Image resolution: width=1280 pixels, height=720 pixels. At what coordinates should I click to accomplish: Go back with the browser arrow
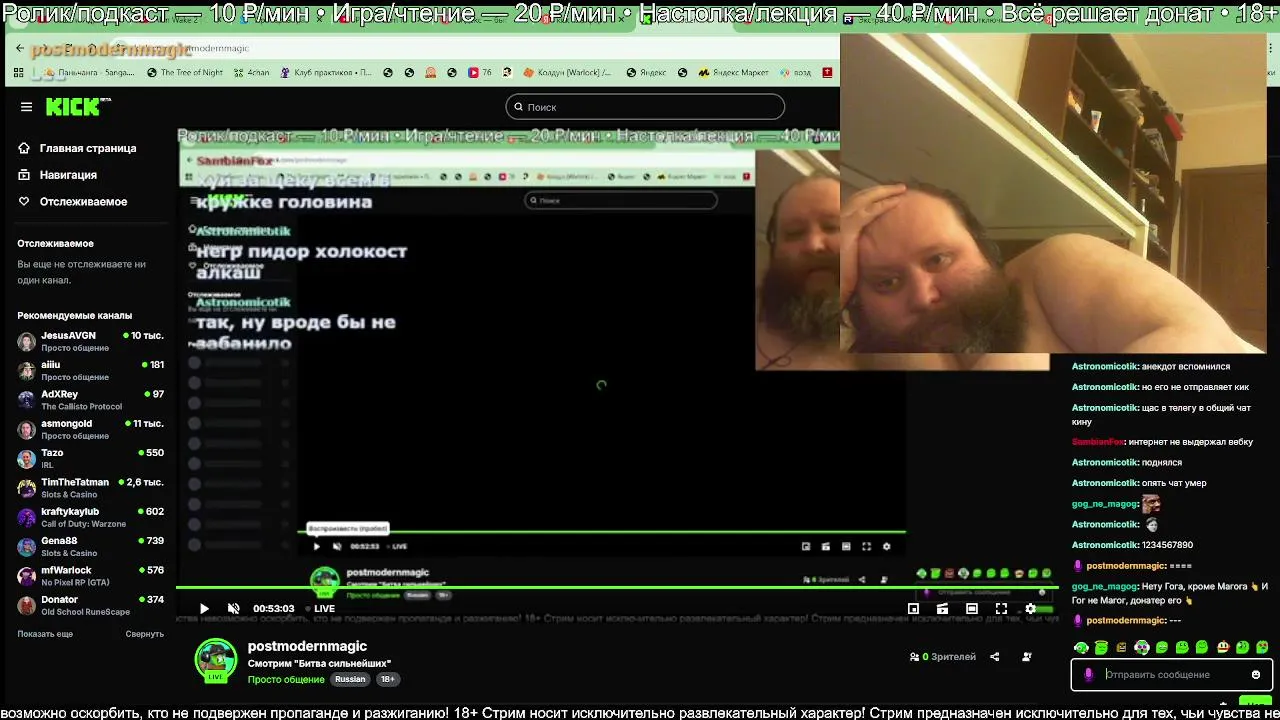tap(19, 48)
